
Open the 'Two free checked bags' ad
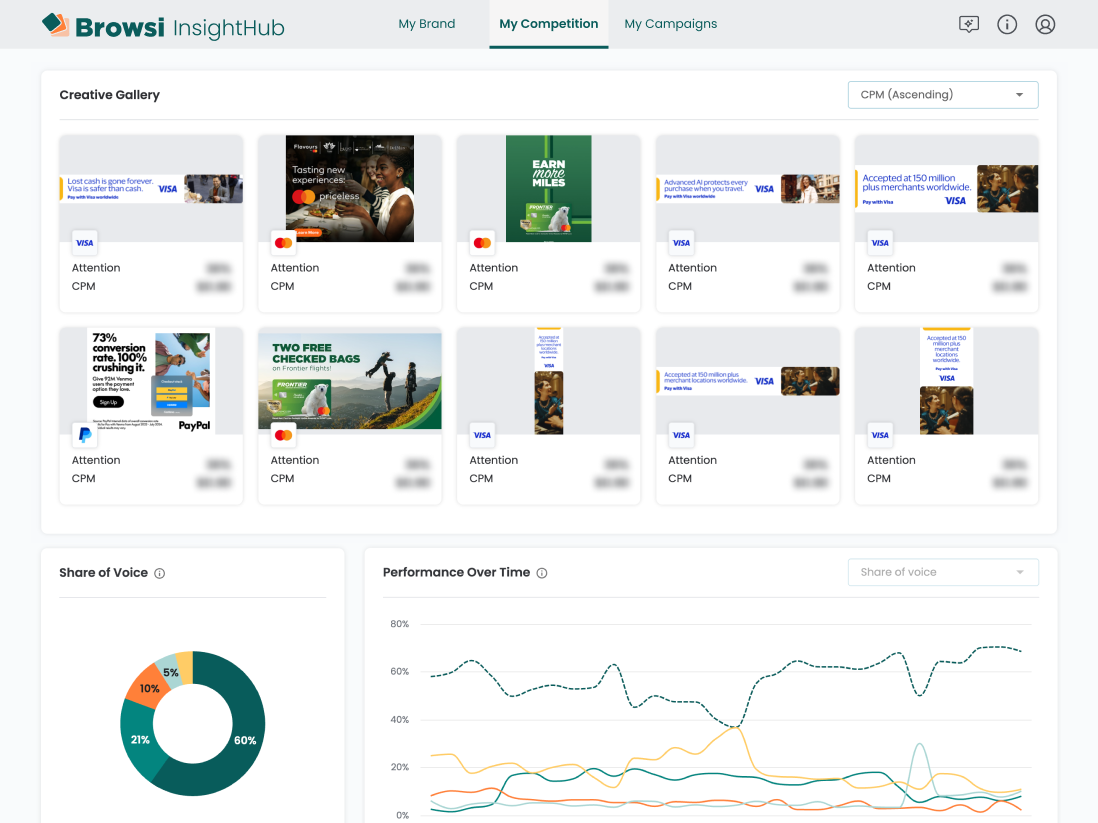pyautogui.click(x=350, y=381)
